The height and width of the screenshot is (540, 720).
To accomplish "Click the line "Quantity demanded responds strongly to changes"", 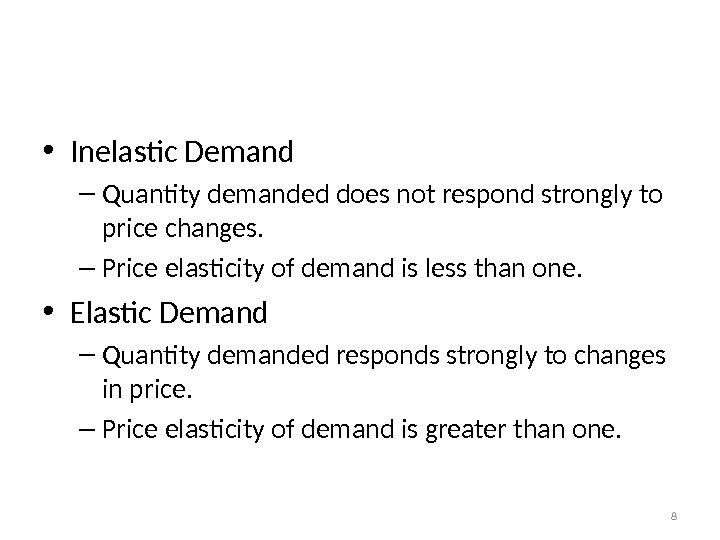I will coord(383,355).
